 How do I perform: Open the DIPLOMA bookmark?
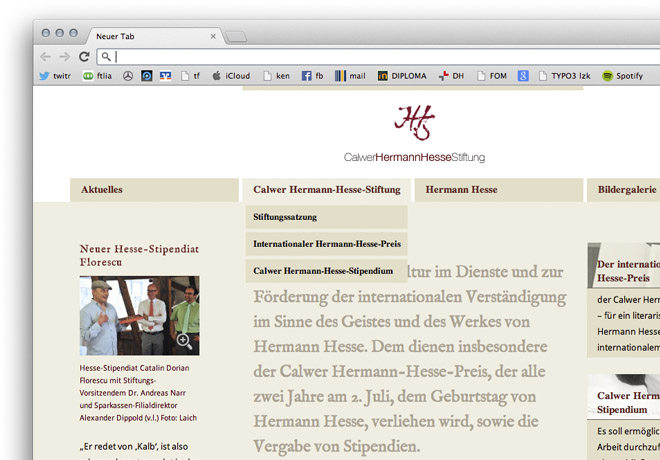[402, 76]
